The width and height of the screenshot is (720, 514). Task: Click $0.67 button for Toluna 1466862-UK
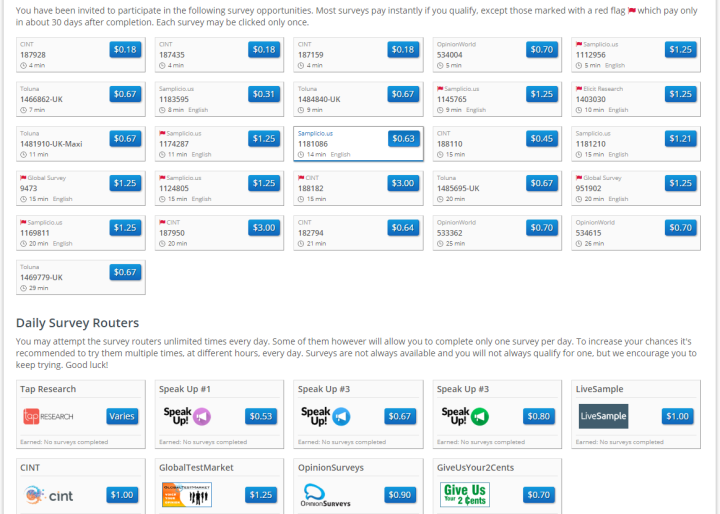click(x=125, y=94)
